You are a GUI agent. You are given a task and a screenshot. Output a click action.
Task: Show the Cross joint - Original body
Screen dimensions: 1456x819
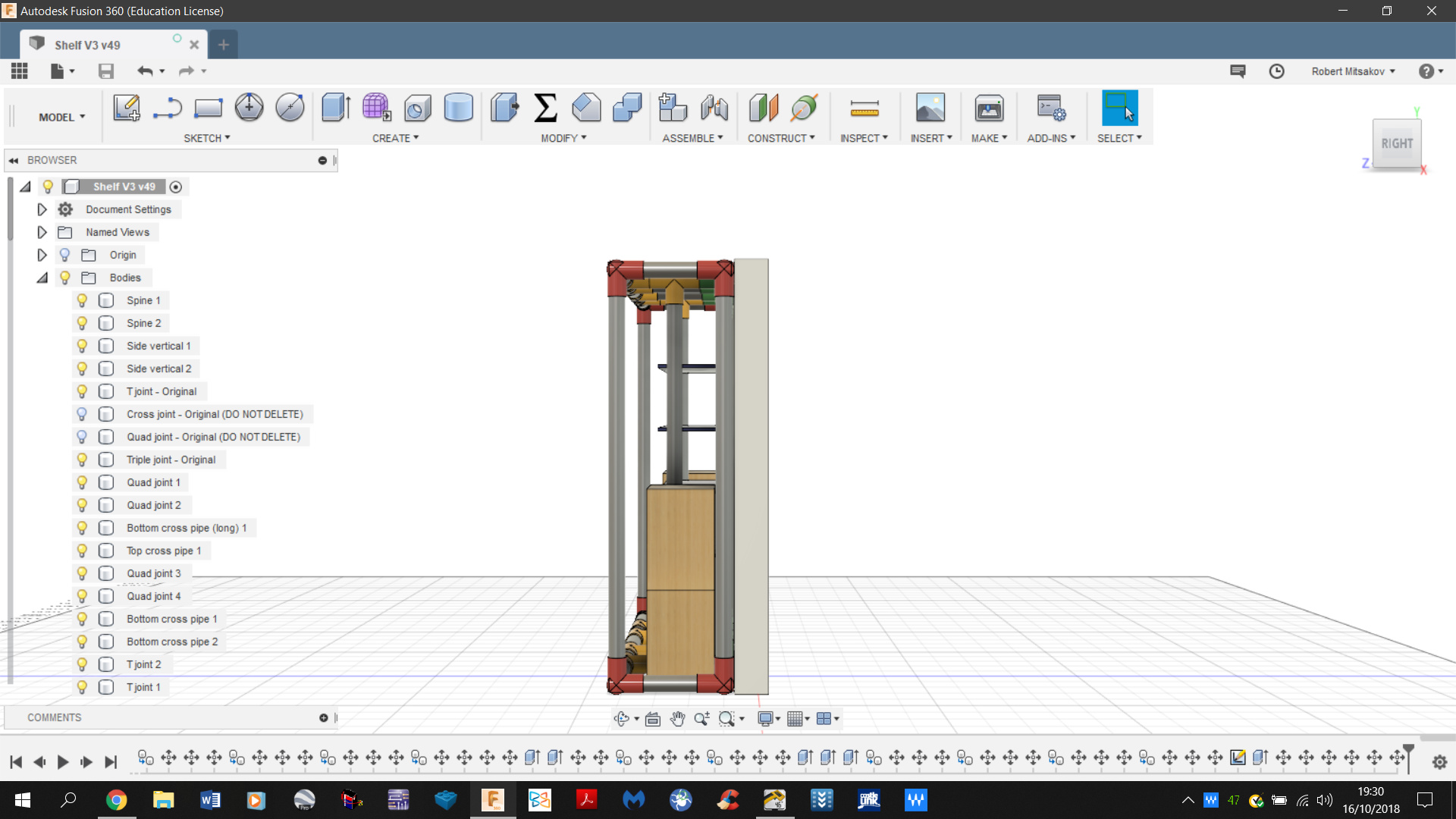[82, 414]
